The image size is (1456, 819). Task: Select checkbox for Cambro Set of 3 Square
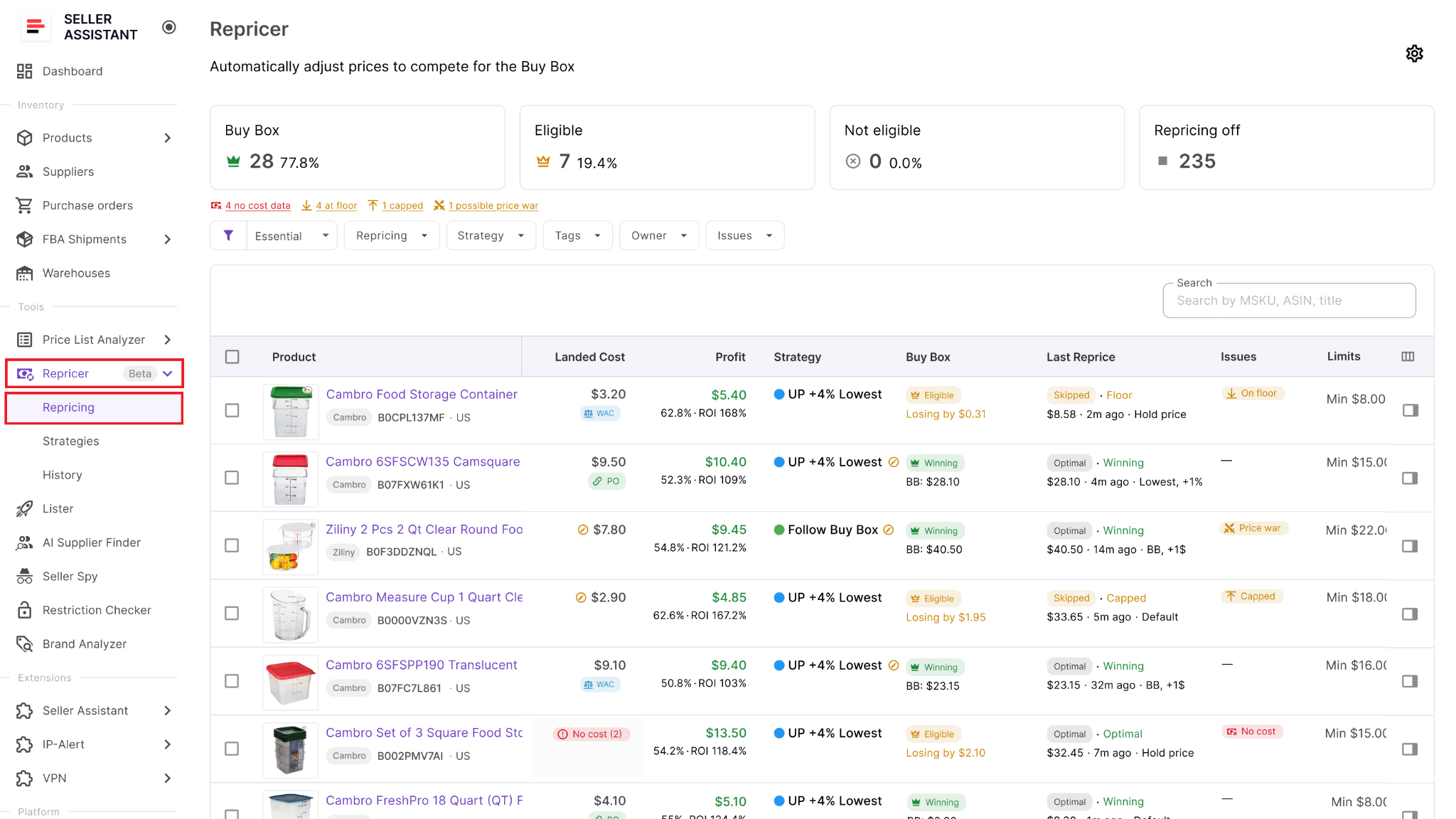click(232, 749)
